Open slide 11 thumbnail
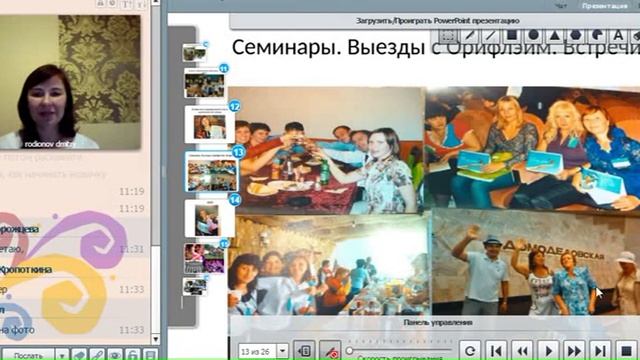640x360 pixels. pos(204,83)
